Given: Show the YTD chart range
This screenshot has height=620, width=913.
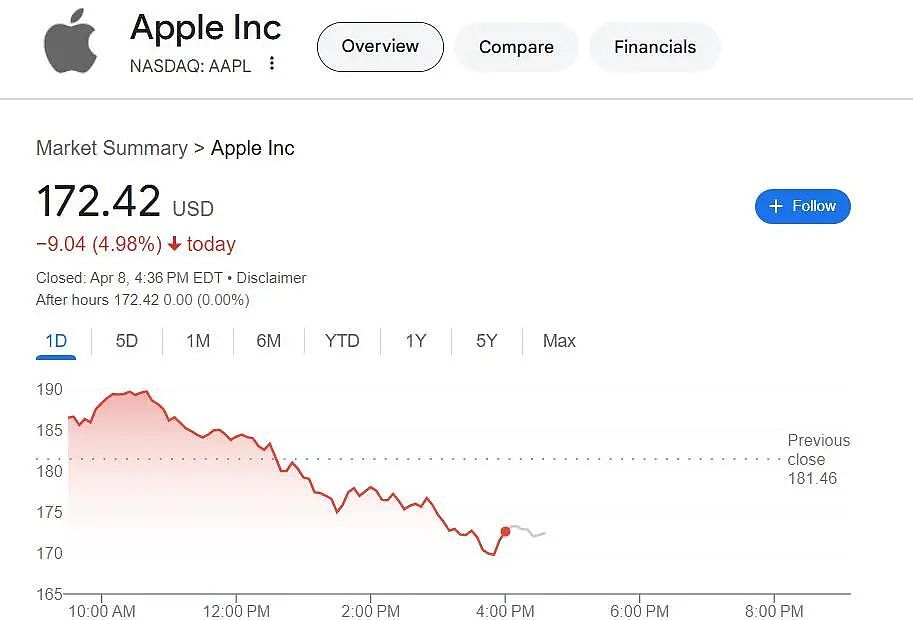Looking at the screenshot, I should 342,341.
